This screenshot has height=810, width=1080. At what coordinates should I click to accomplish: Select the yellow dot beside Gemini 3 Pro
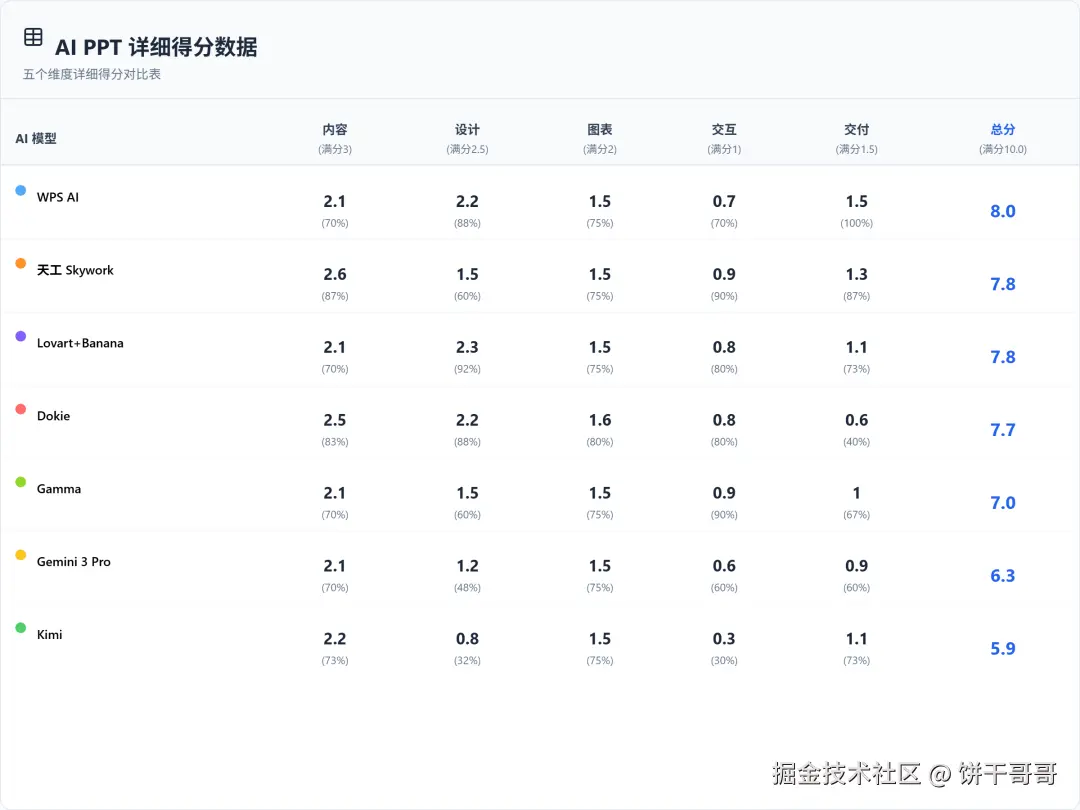(21, 555)
